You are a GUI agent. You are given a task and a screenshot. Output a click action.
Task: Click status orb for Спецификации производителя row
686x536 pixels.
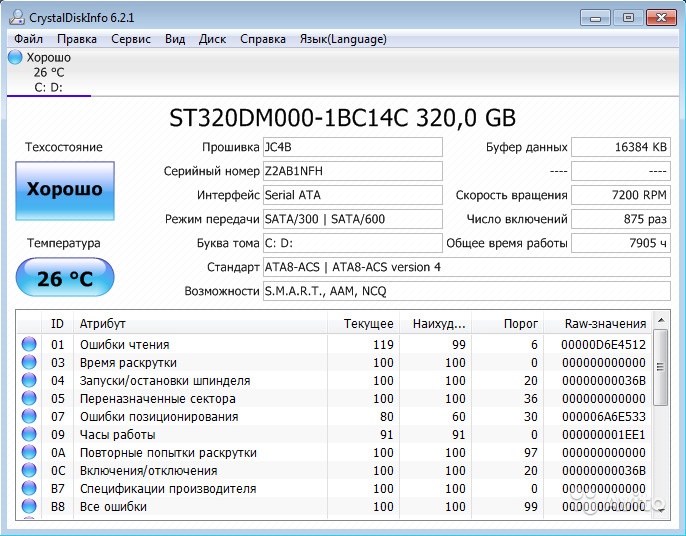coord(29,488)
